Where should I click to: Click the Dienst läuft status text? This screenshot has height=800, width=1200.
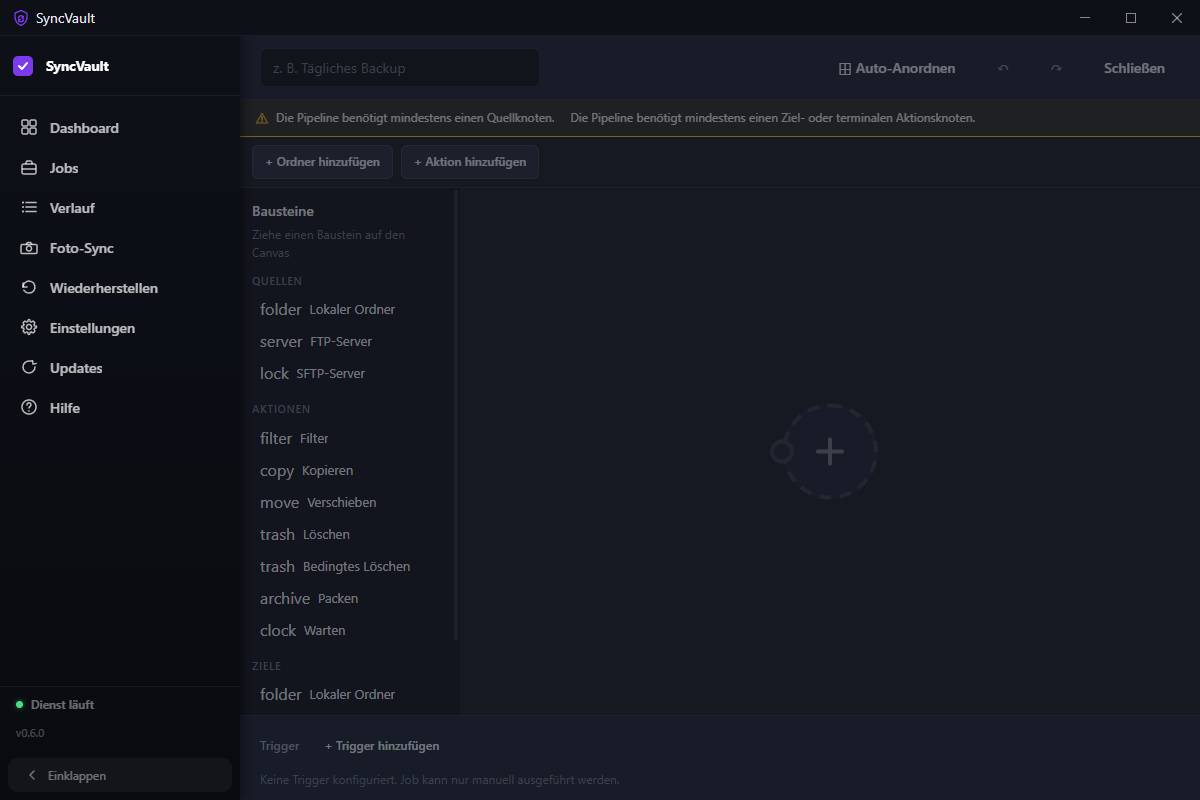click(62, 705)
